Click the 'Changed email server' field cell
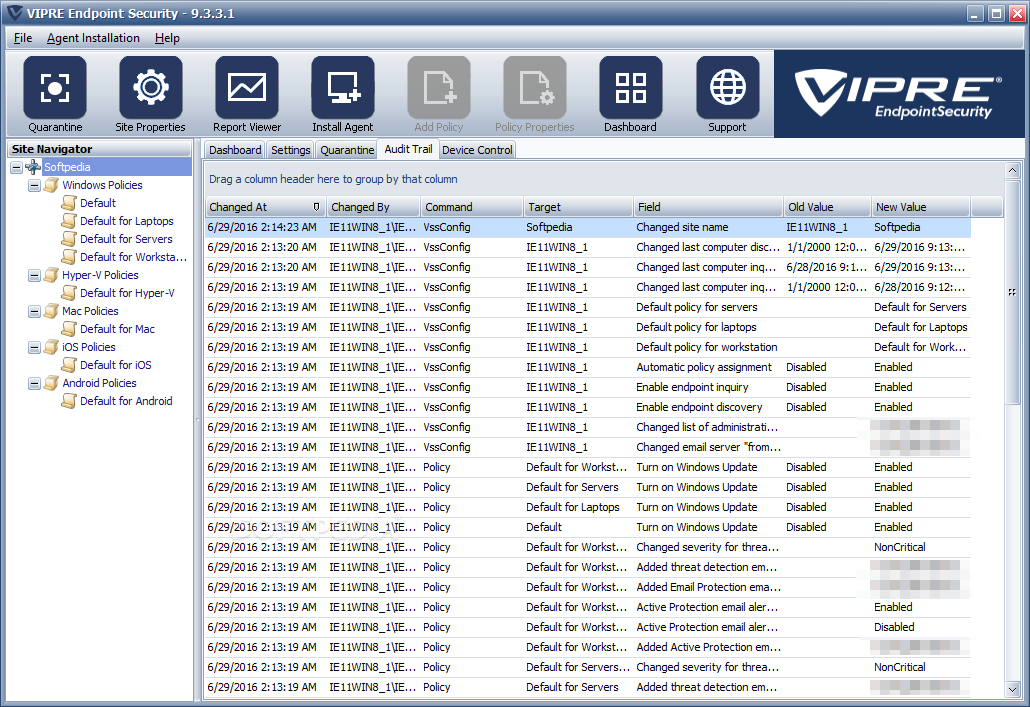Viewport: 1030px width, 707px height. (708, 447)
